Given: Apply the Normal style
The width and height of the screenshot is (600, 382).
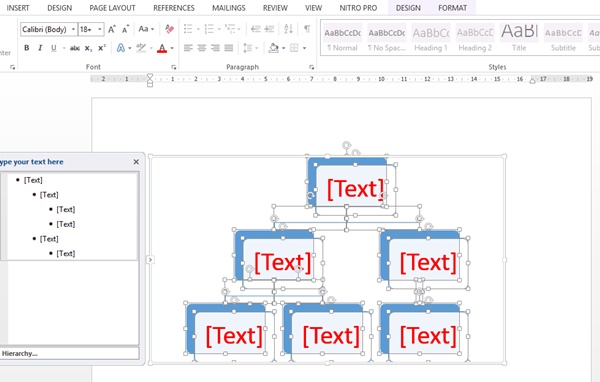Looking at the screenshot, I should coord(342,38).
